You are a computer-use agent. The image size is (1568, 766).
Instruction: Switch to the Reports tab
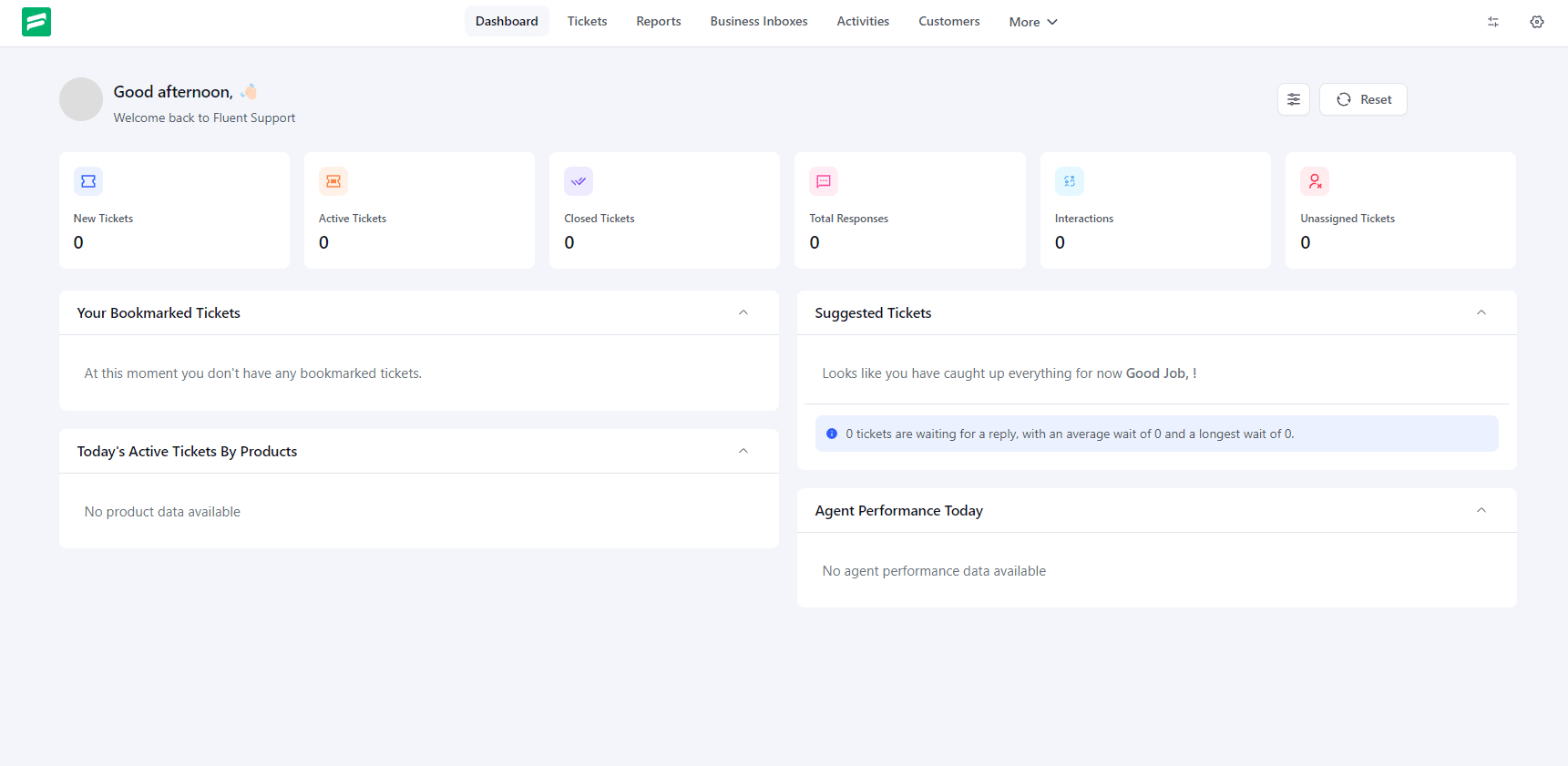click(x=659, y=21)
